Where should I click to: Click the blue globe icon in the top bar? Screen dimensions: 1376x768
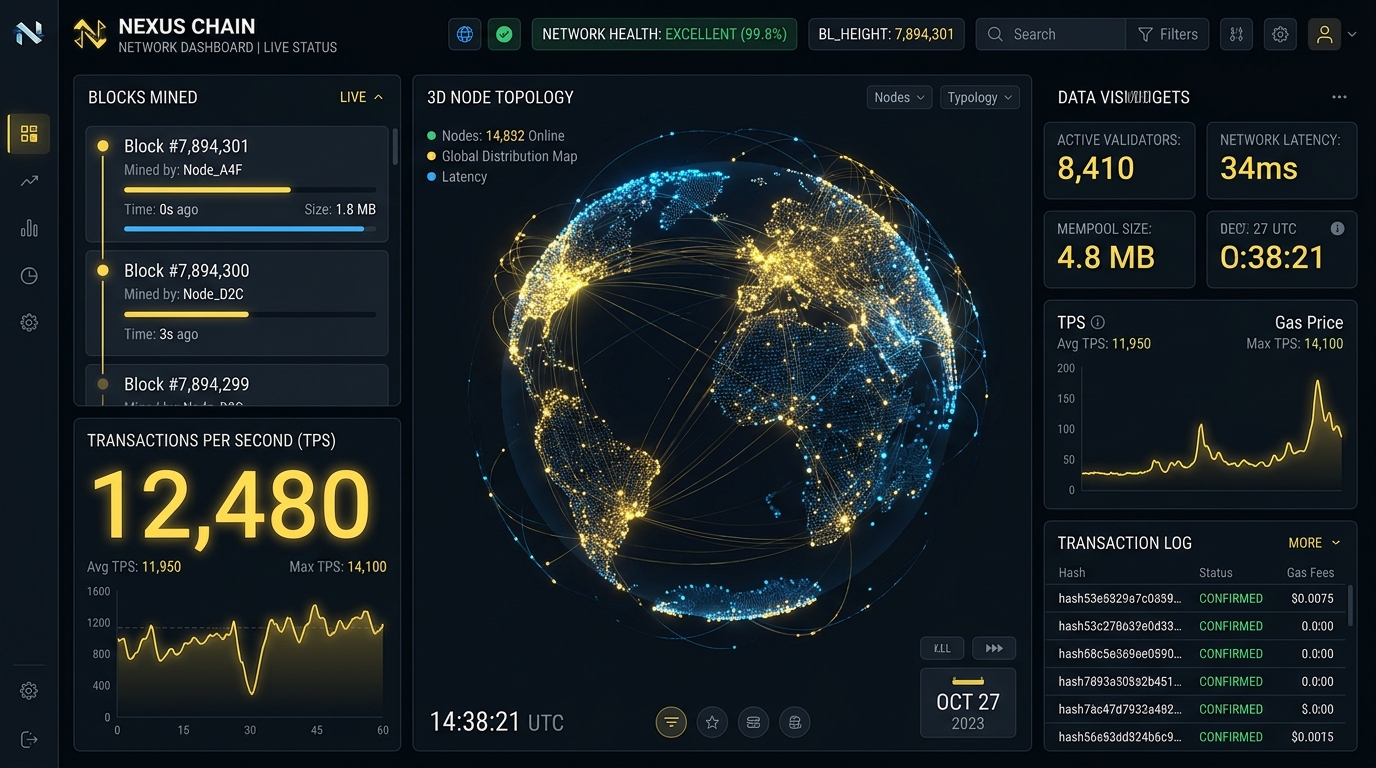pyautogui.click(x=464, y=34)
